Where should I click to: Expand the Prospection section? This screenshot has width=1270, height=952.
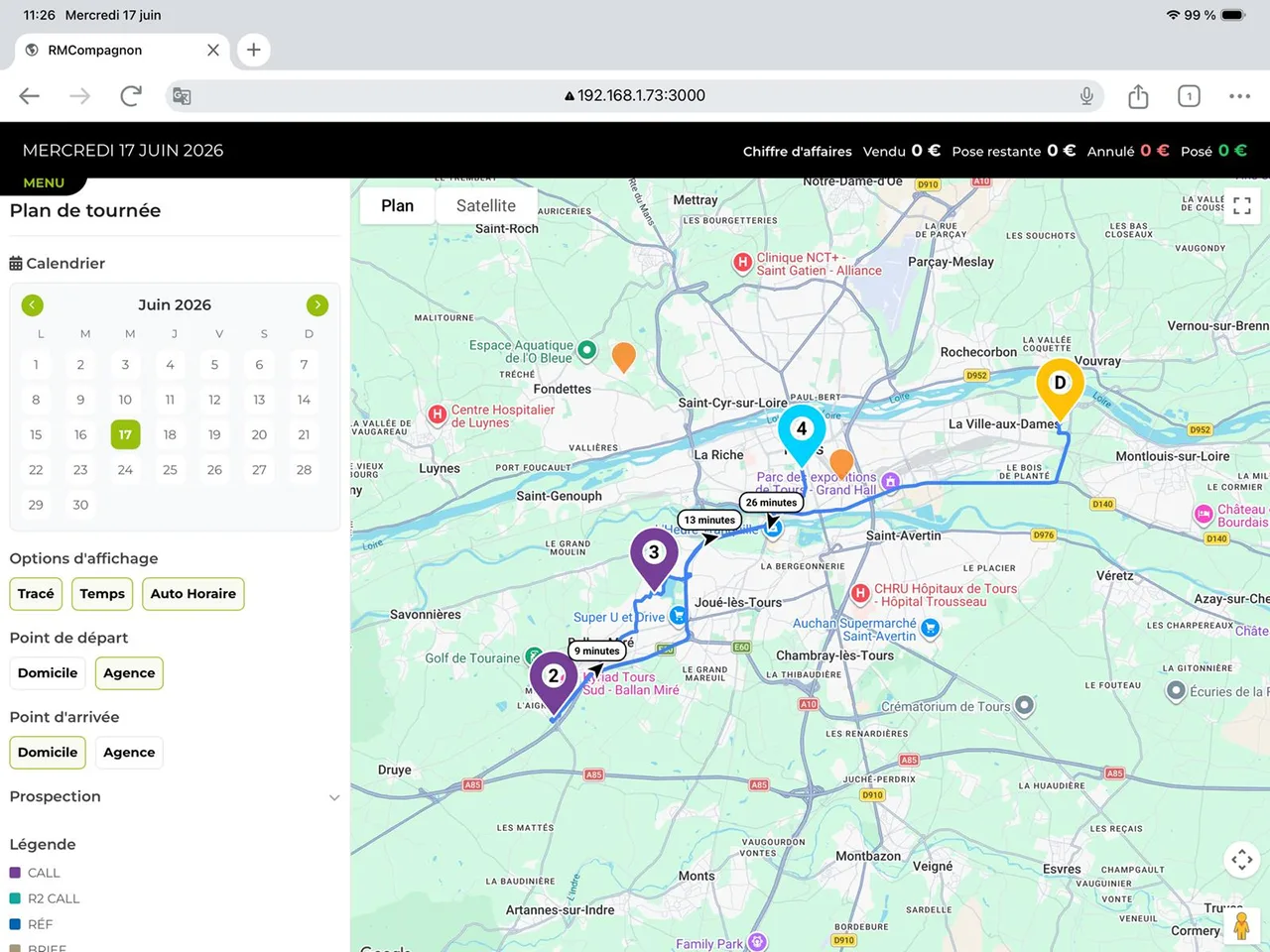pyautogui.click(x=175, y=796)
